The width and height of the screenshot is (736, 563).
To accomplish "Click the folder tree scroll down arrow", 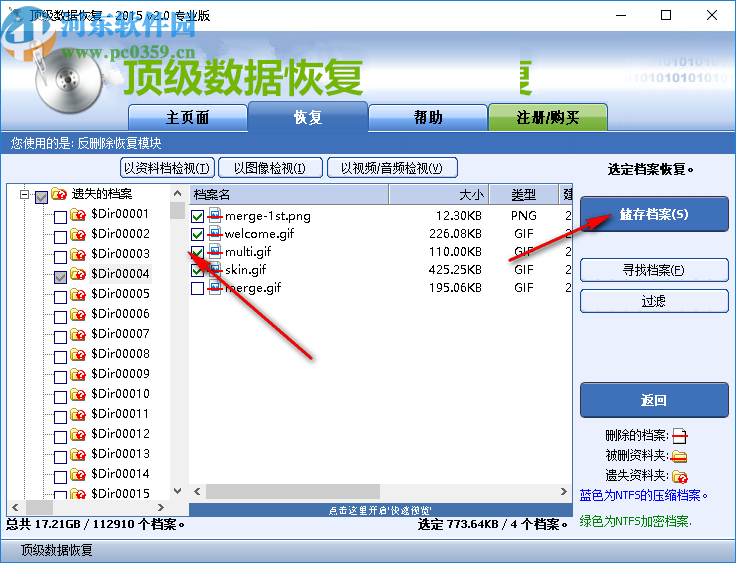I will coord(177,491).
